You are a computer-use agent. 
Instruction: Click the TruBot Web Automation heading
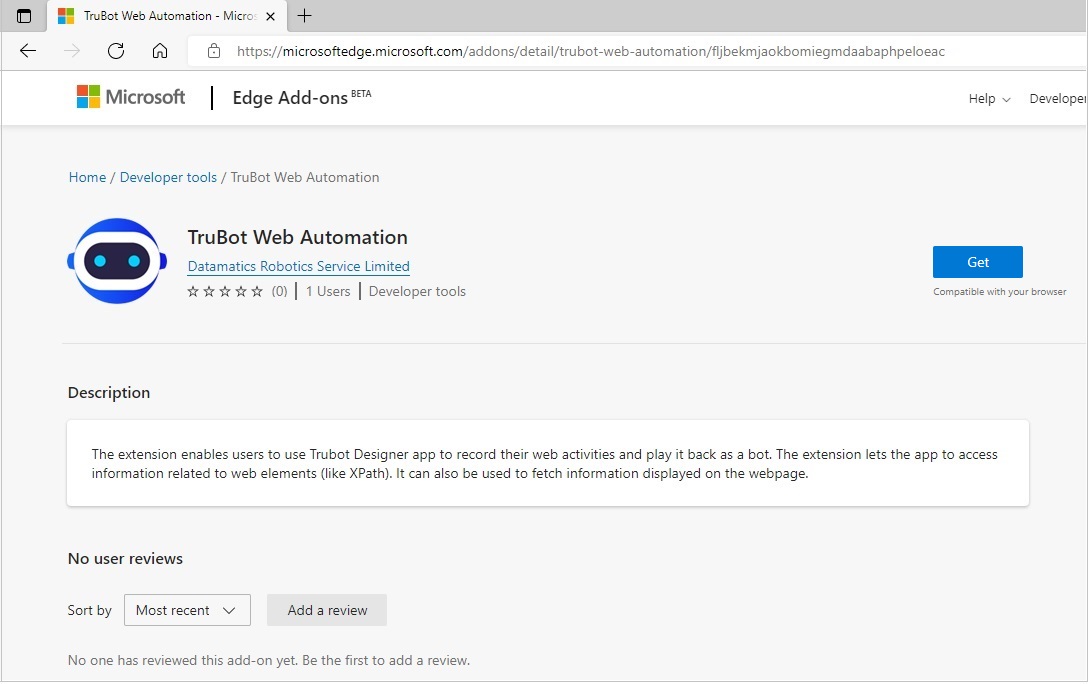point(298,237)
